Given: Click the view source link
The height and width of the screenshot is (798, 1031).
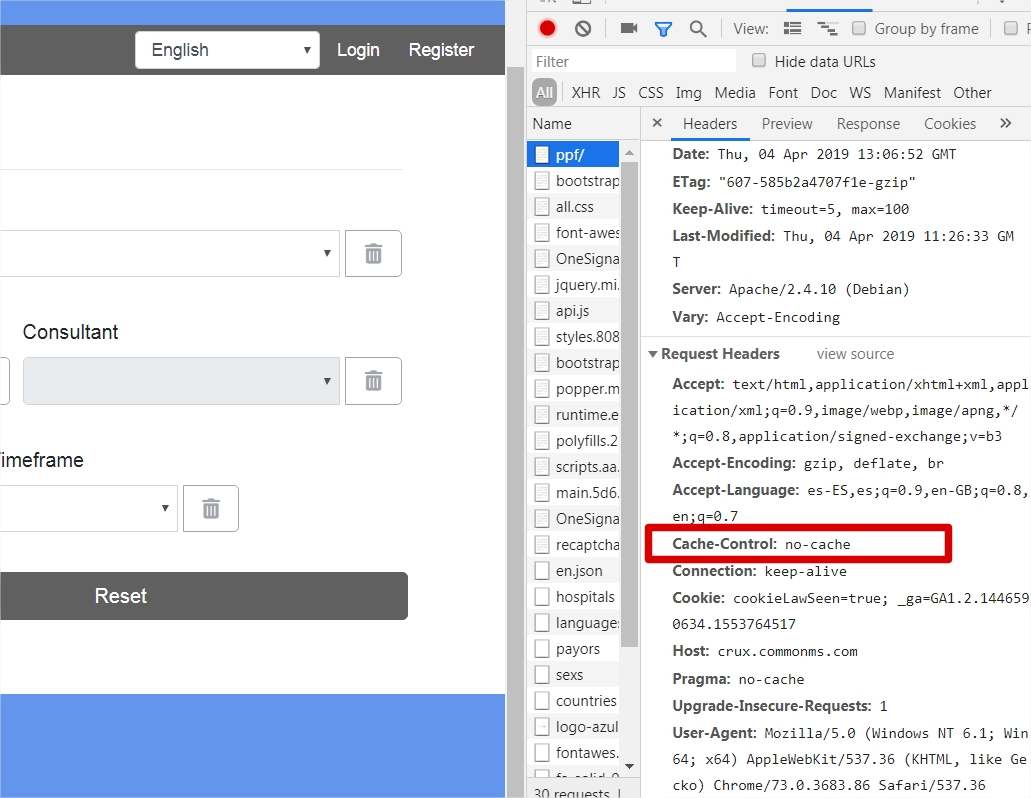Looking at the screenshot, I should tap(855, 353).
